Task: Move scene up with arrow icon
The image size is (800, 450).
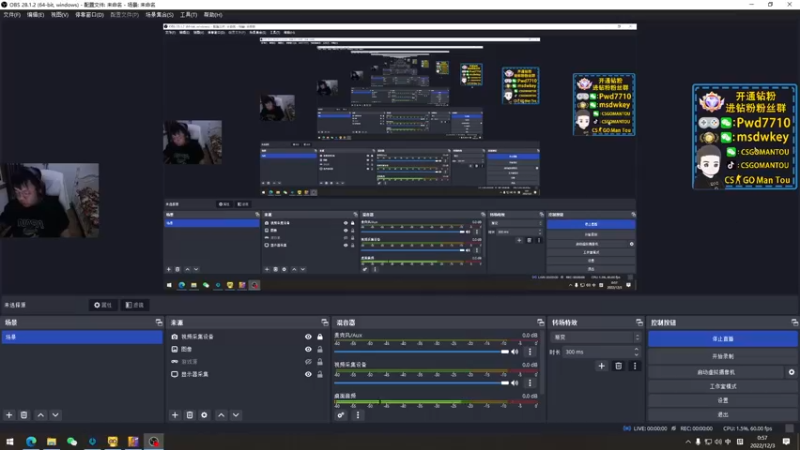Action: pyautogui.click(x=41, y=415)
